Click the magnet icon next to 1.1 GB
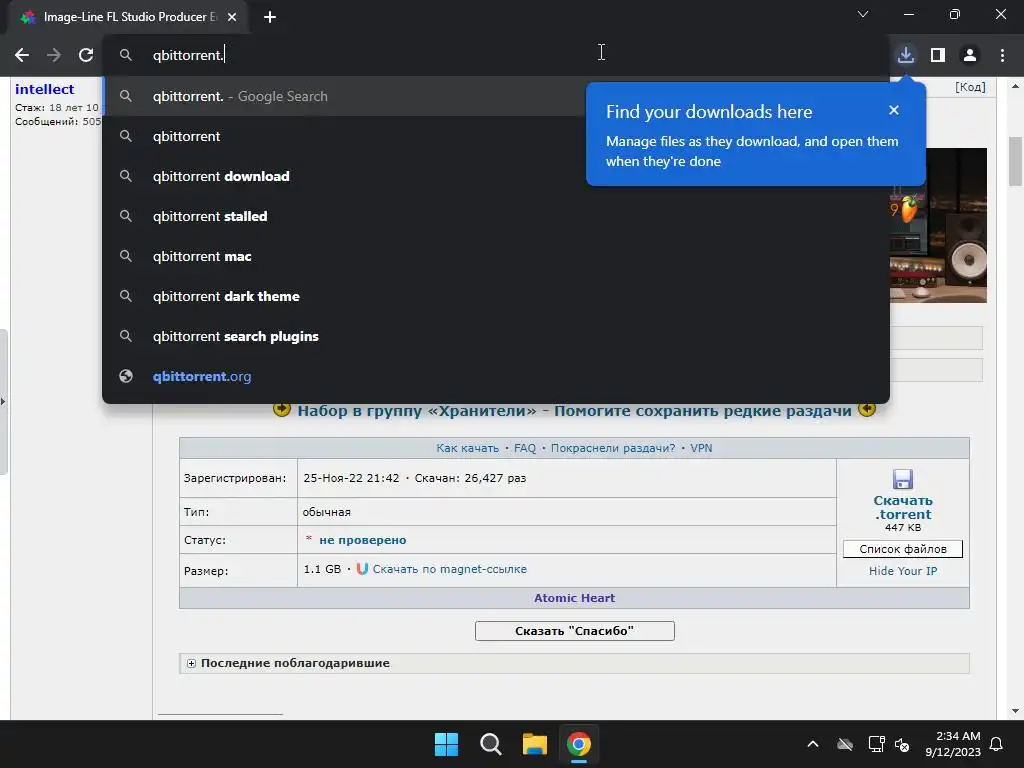The width and height of the screenshot is (1024, 768). (362, 569)
